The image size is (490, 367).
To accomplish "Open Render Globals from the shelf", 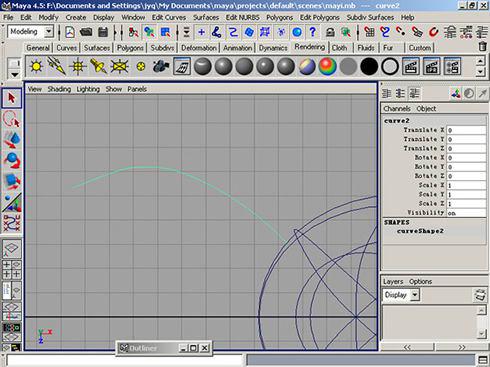I will pyautogui.click(x=452, y=66).
